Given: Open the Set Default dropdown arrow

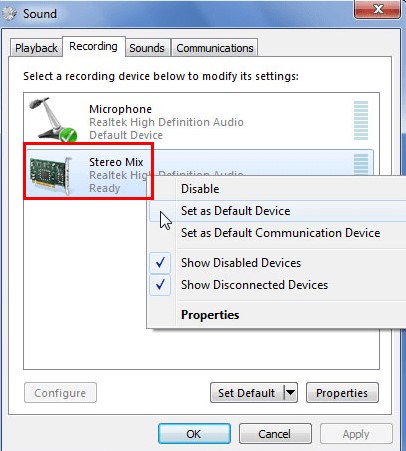Looking at the screenshot, I should [x=290, y=393].
